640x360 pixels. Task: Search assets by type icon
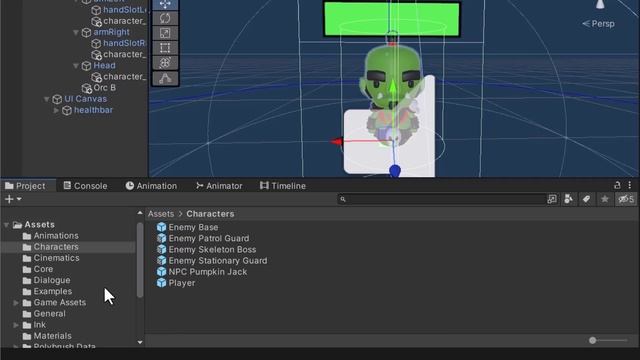pyautogui.click(x=569, y=199)
